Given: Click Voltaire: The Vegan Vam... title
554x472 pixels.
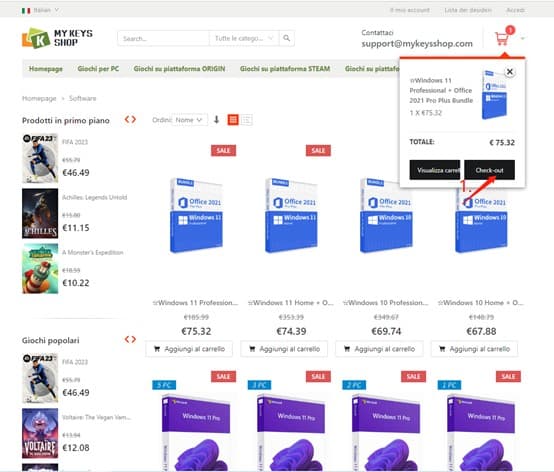Looking at the screenshot, I should coord(96,417).
